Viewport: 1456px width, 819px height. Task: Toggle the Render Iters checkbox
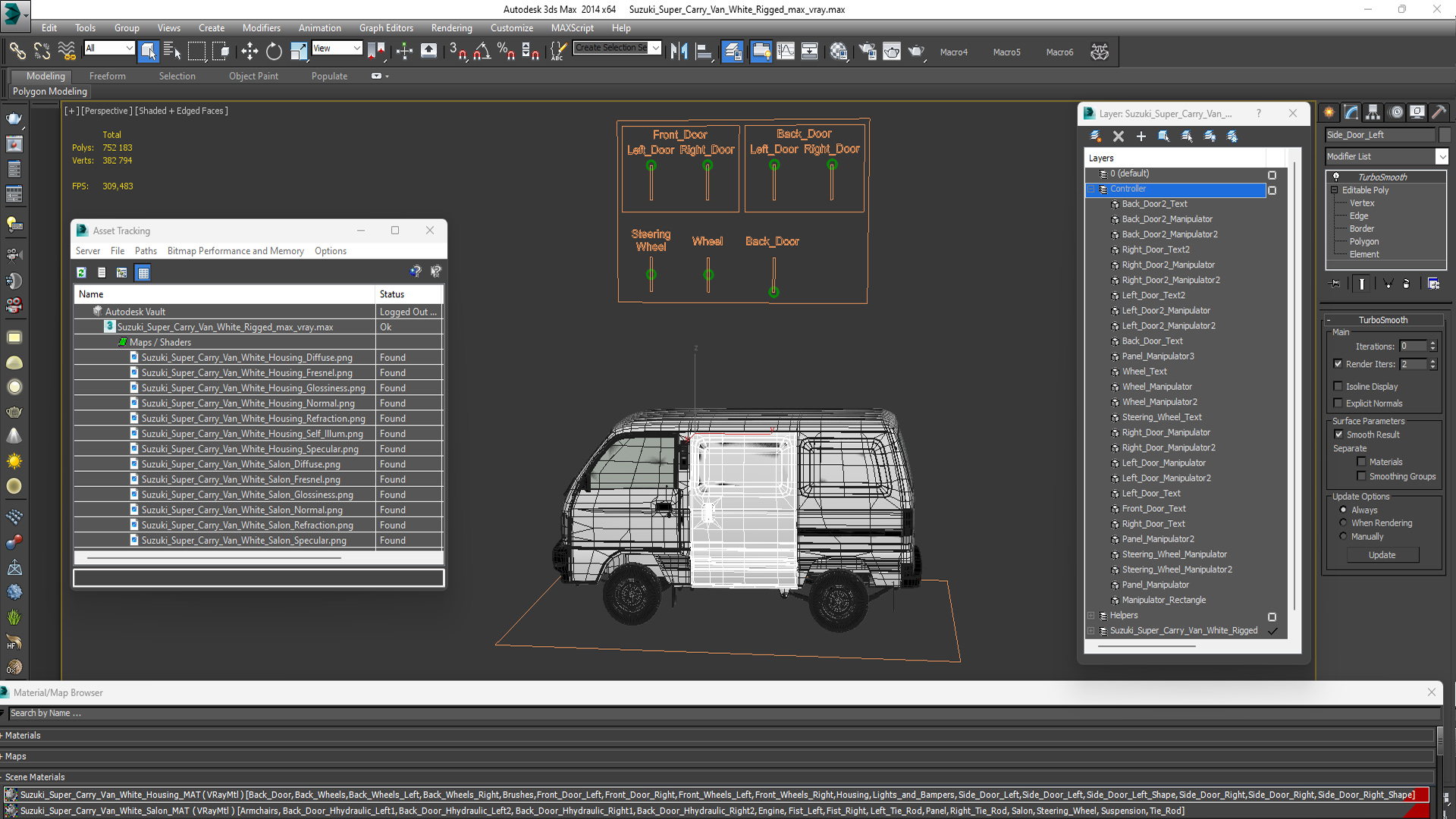click(x=1338, y=364)
